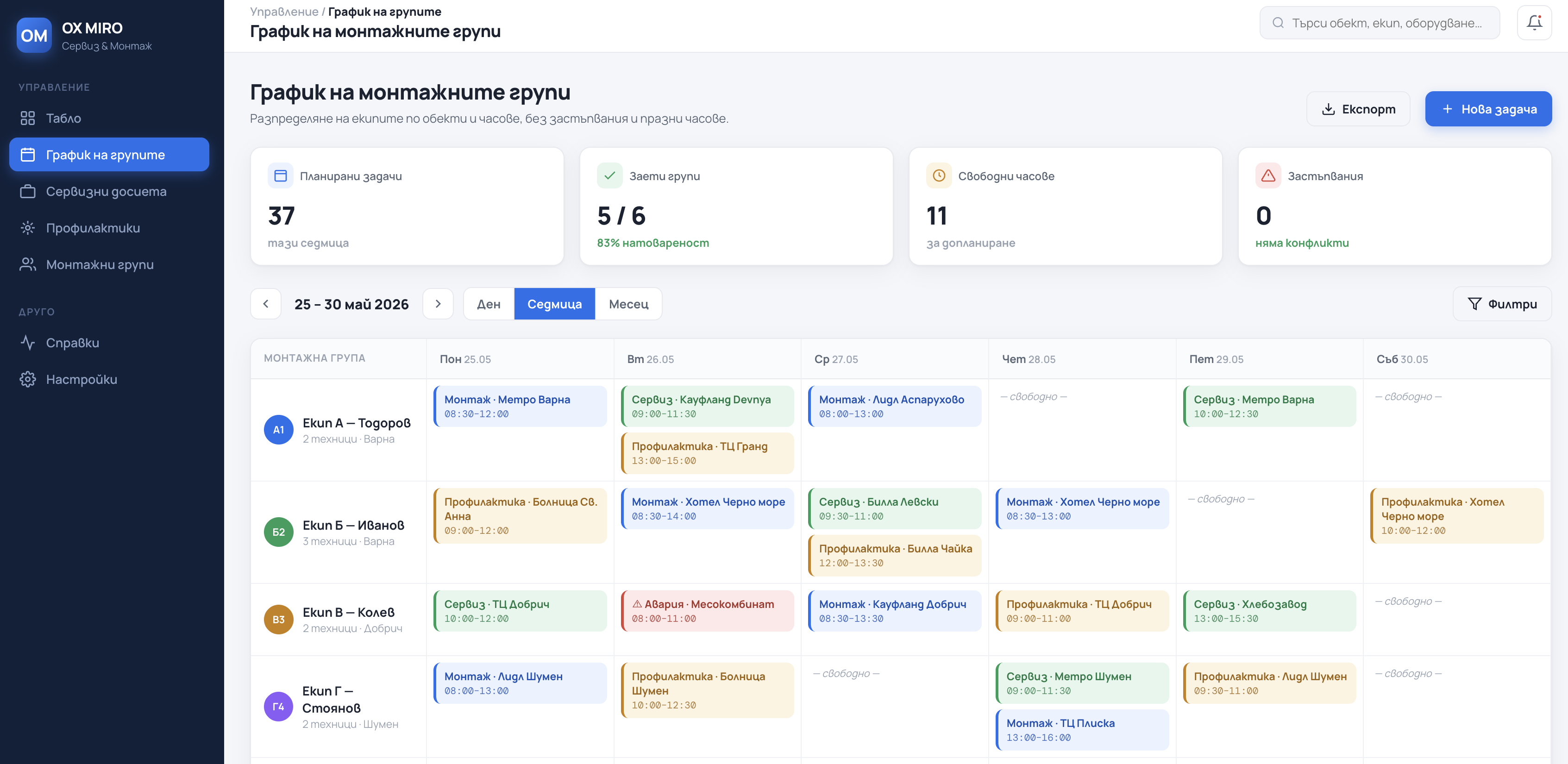Image resolution: width=1568 pixels, height=764 pixels.
Task: Open task Сервиз · Метро Варна 10:00–12:30
Action: [x=1270, y=407]
